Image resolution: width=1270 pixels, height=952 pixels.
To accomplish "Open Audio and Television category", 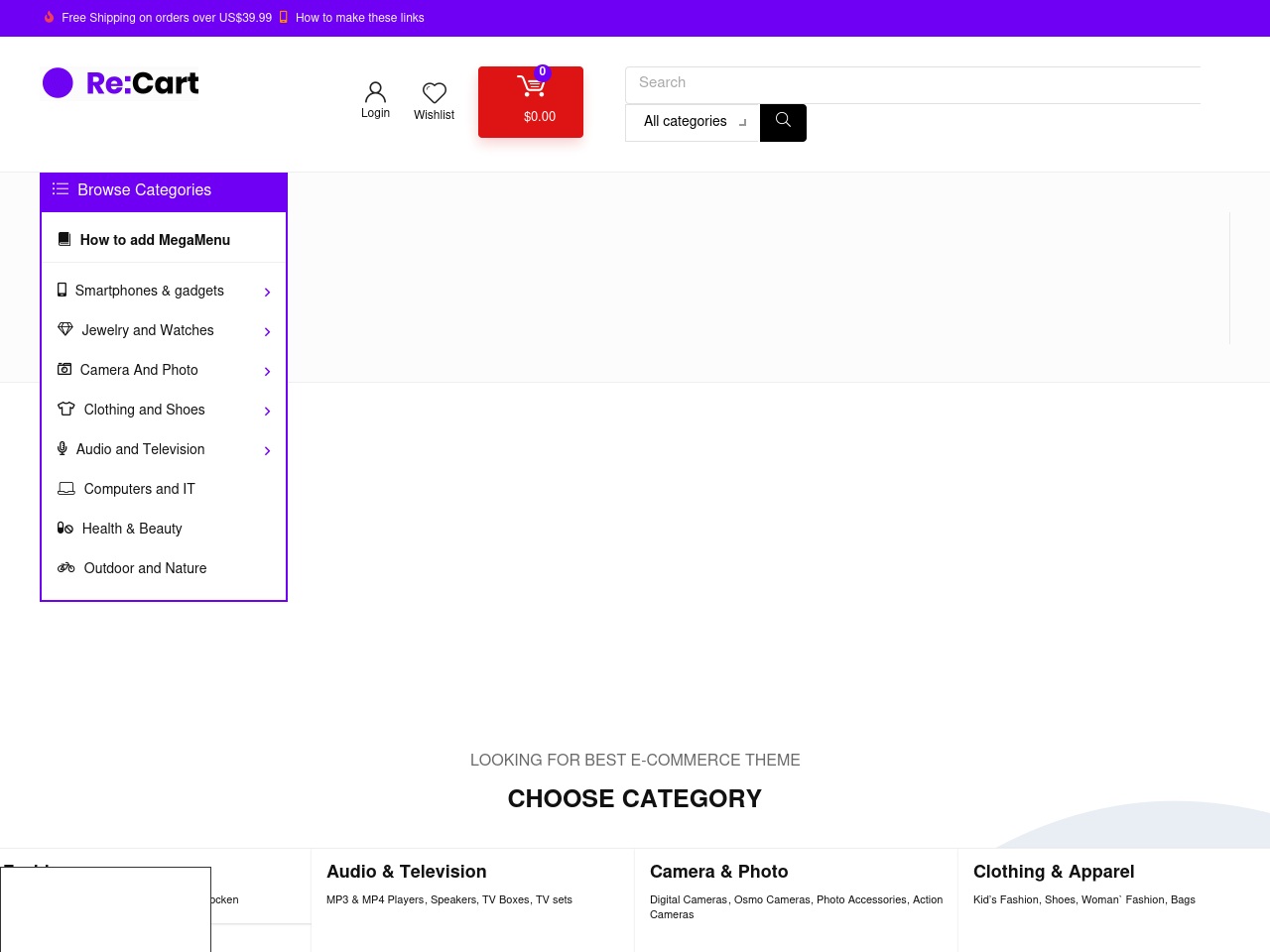I will point(141,449).
